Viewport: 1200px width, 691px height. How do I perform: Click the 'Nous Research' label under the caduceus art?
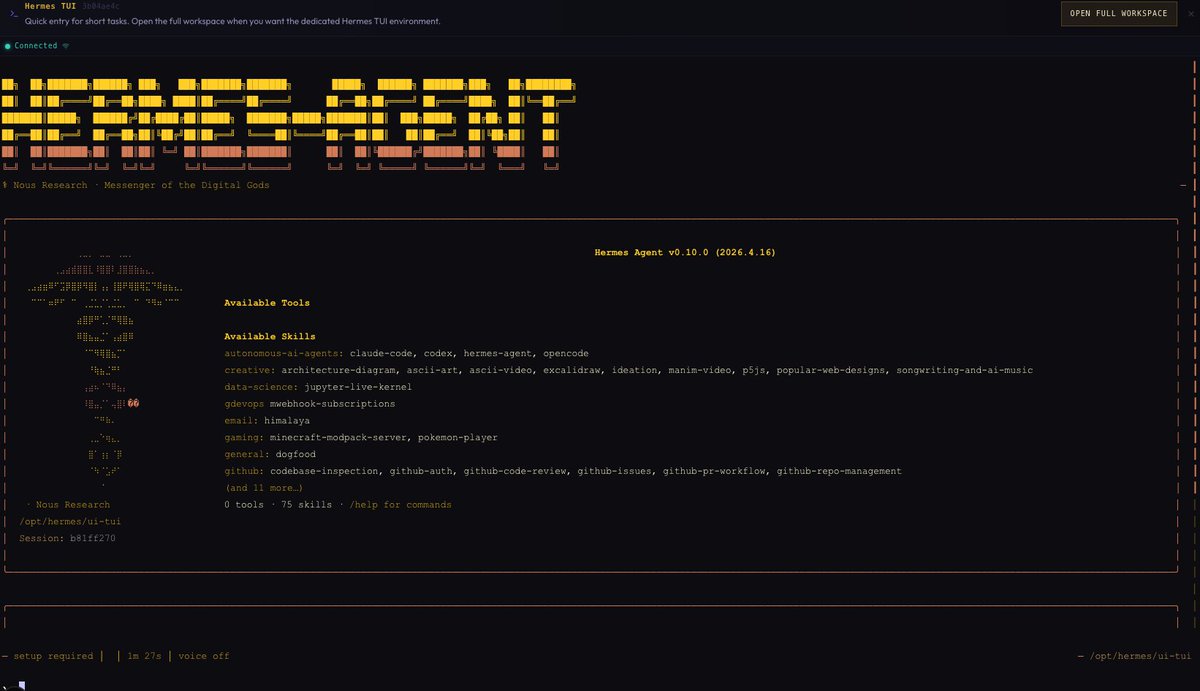(x=73, y=505)
